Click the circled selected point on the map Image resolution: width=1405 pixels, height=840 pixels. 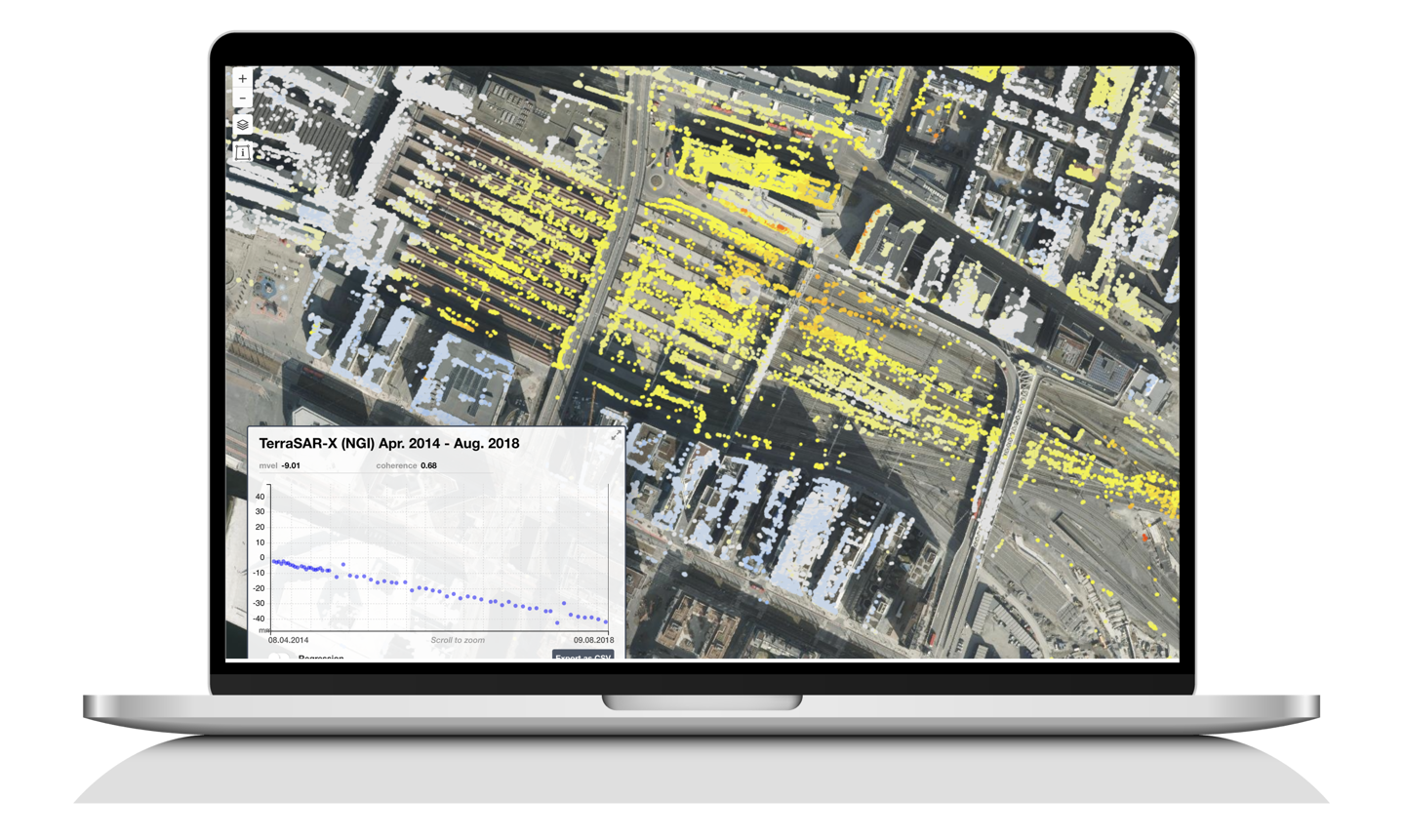point(744,287)
